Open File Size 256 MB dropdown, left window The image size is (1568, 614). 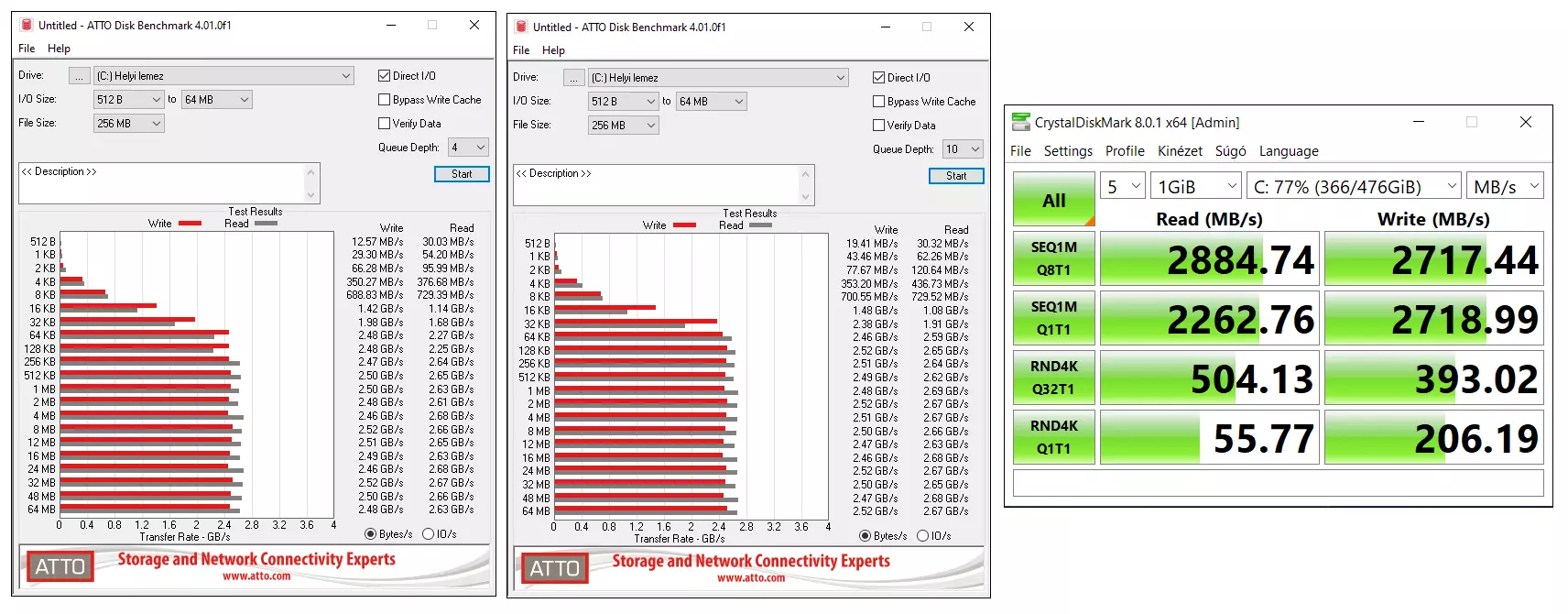point(128,124)
